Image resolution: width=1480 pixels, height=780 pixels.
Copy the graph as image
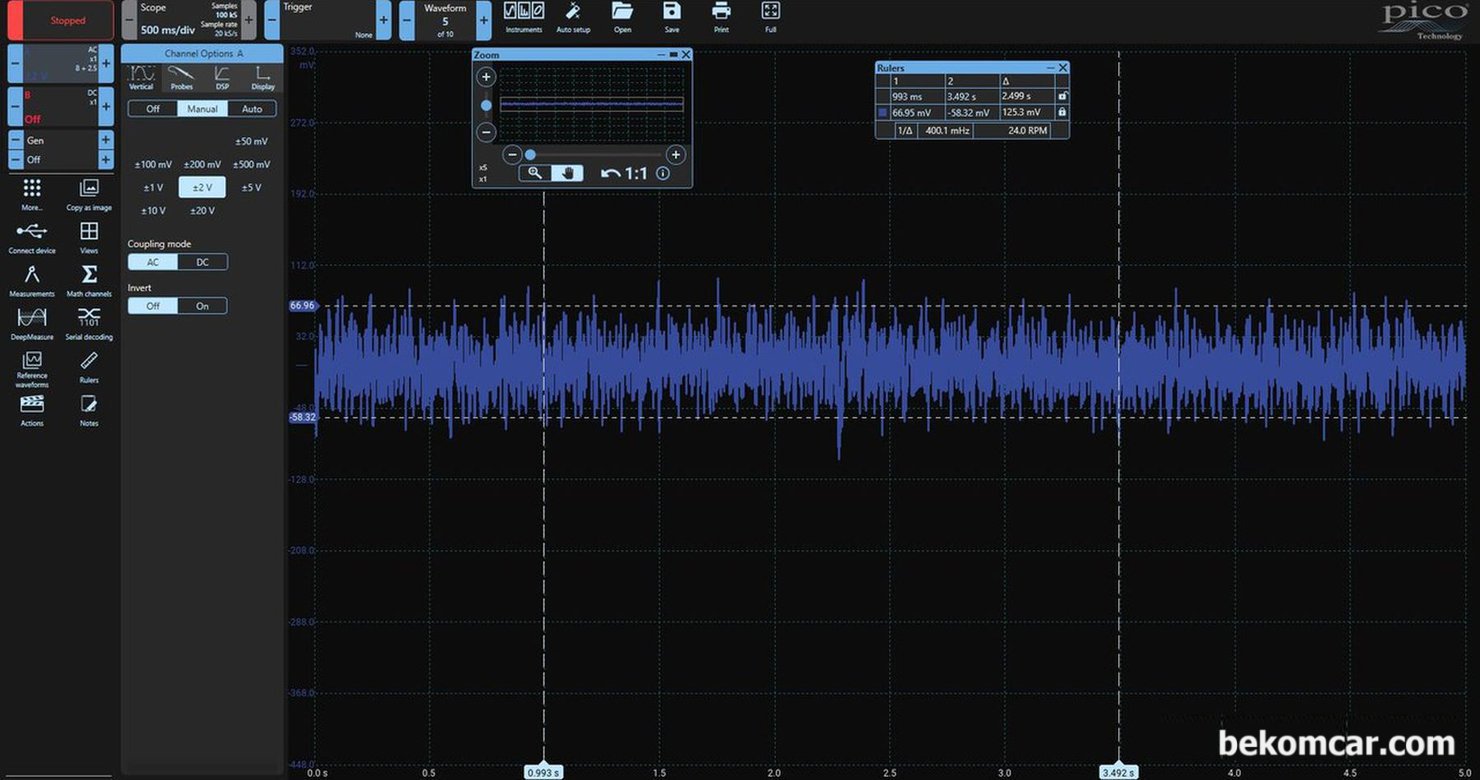click(89, 195)
